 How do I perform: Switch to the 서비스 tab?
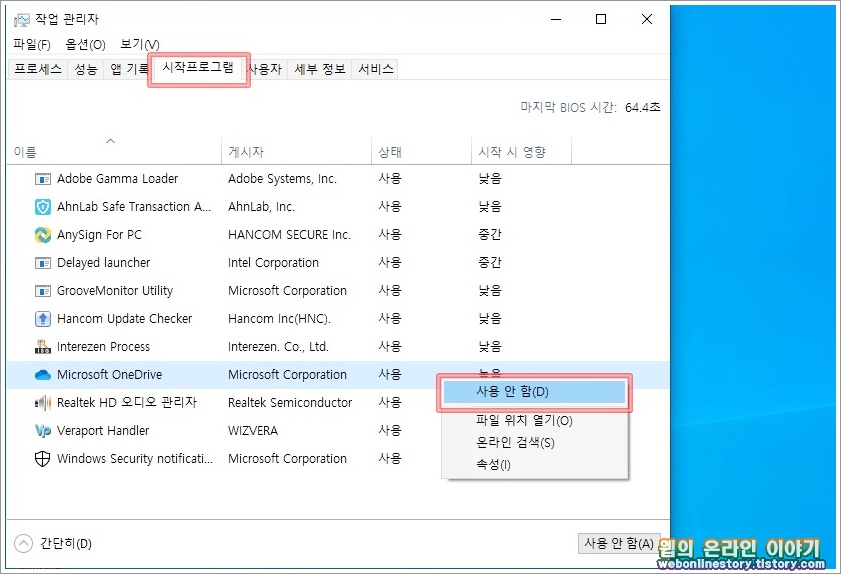376,69
